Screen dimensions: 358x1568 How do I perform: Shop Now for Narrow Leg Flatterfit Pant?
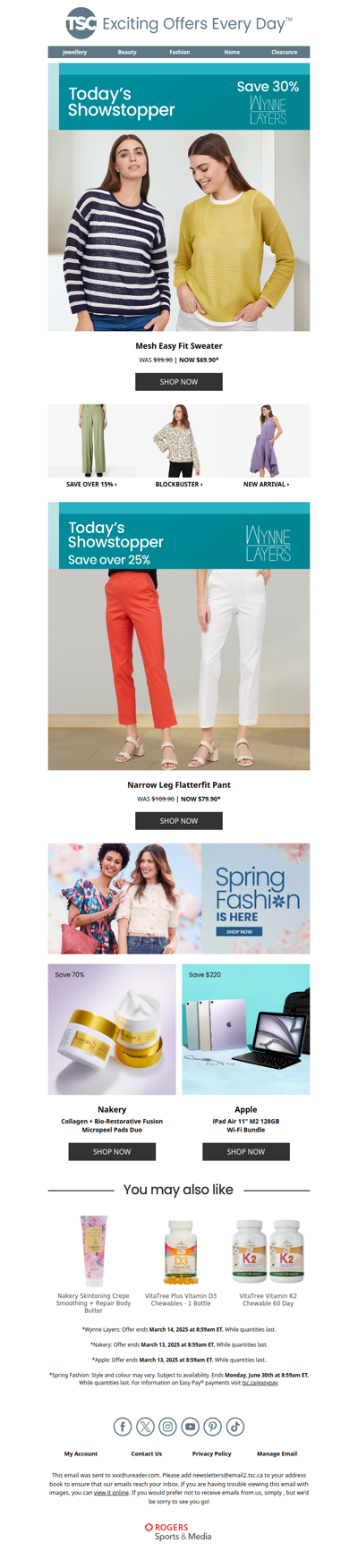179,820
